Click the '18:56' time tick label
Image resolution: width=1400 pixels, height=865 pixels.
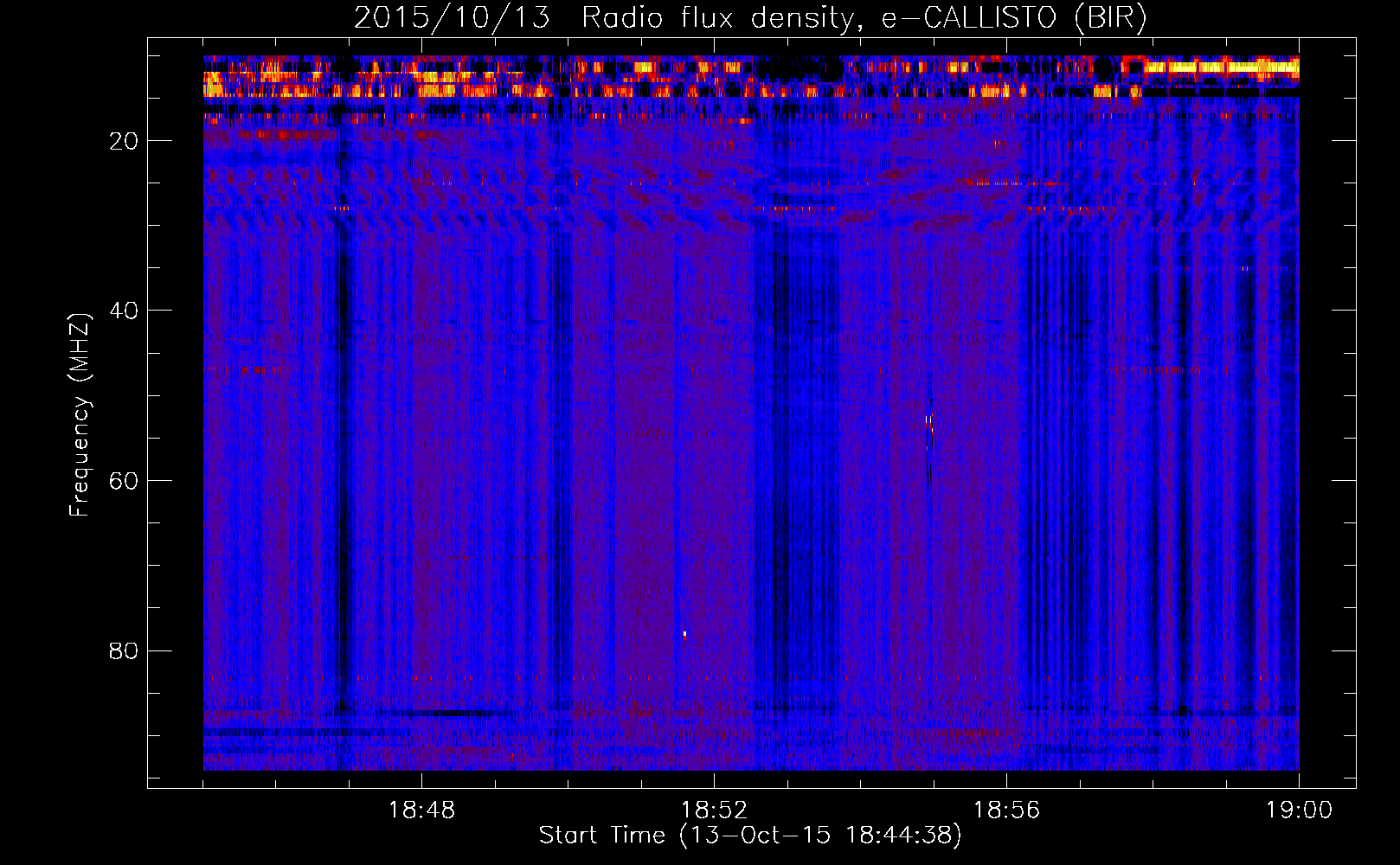tap(1007, 811)
